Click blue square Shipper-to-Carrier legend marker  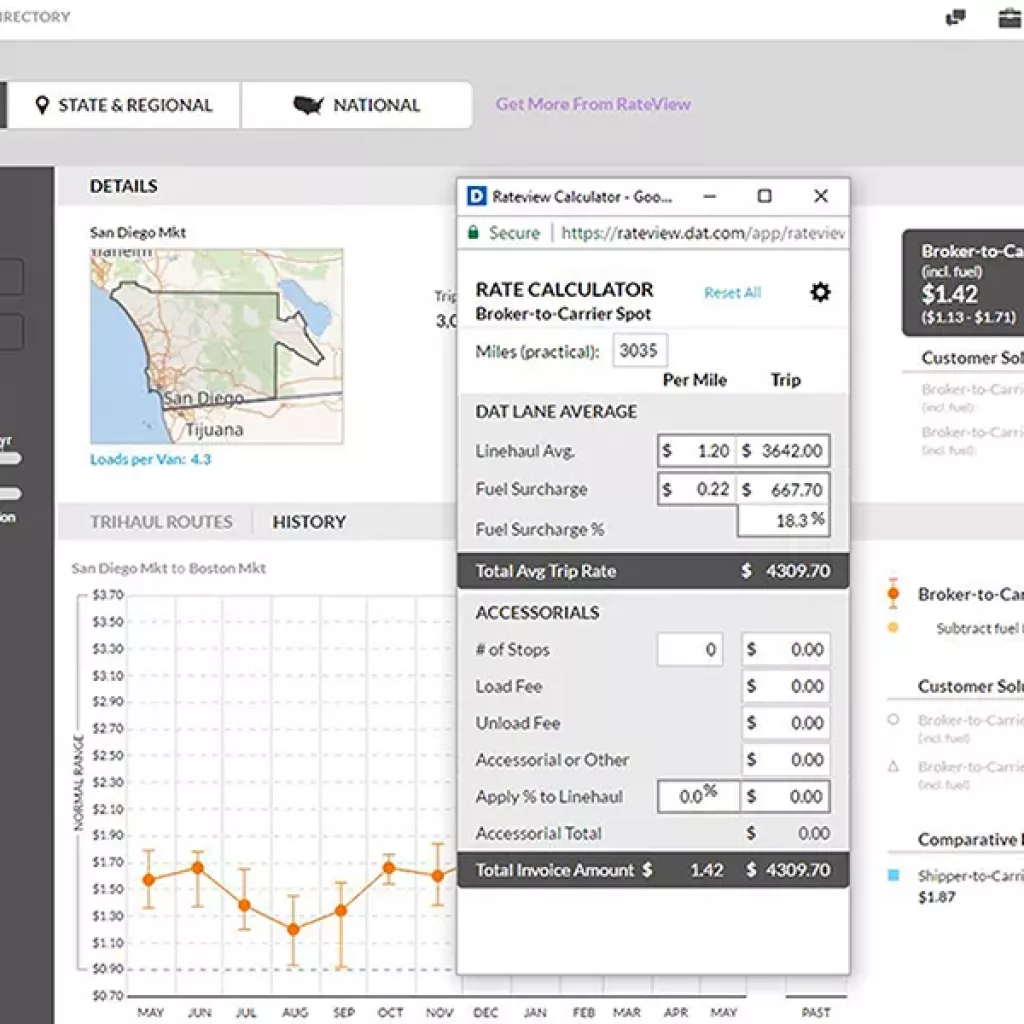[893, 875]
